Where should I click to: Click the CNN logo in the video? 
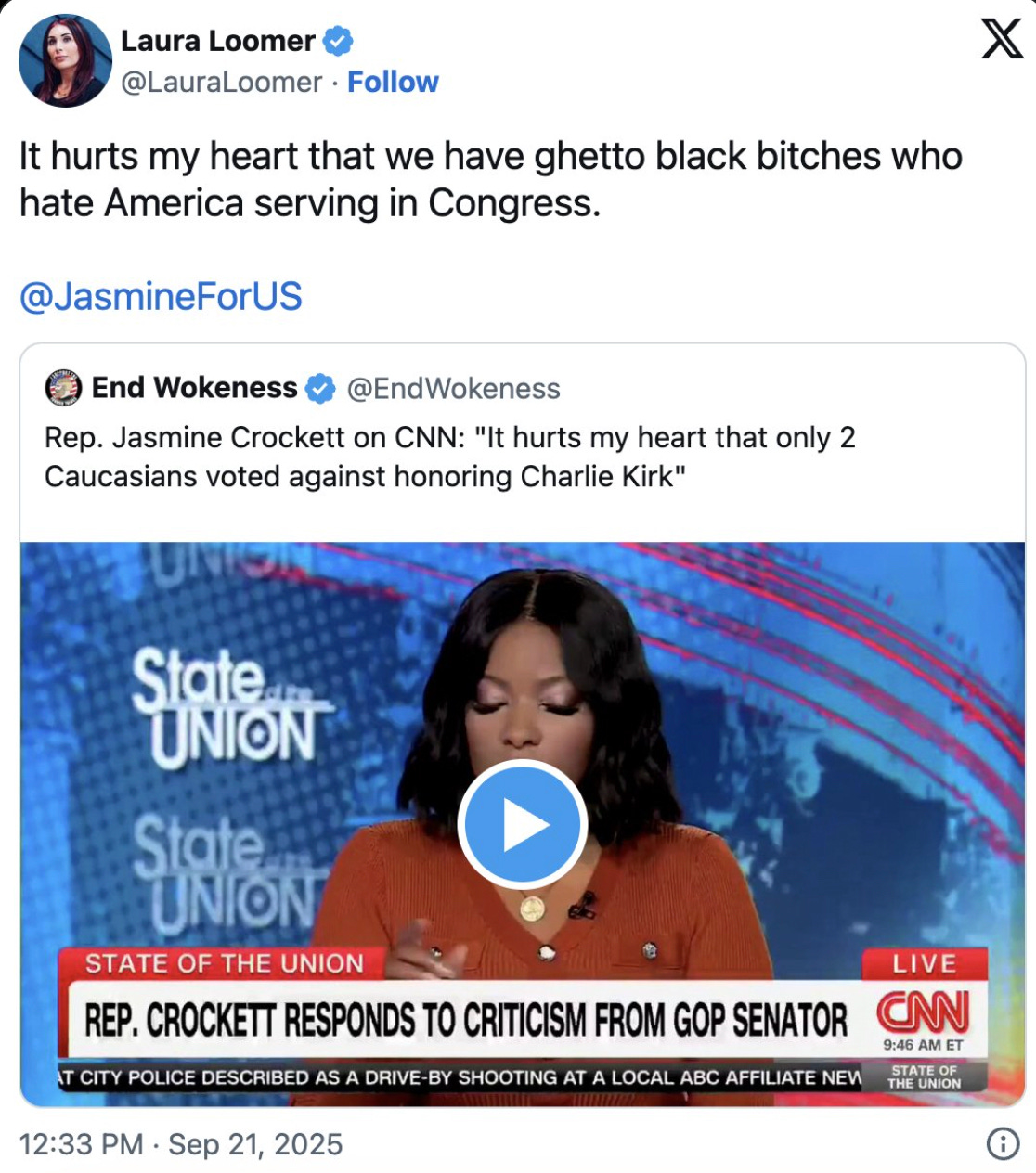pyautogui.click(x=923, y=1012)
